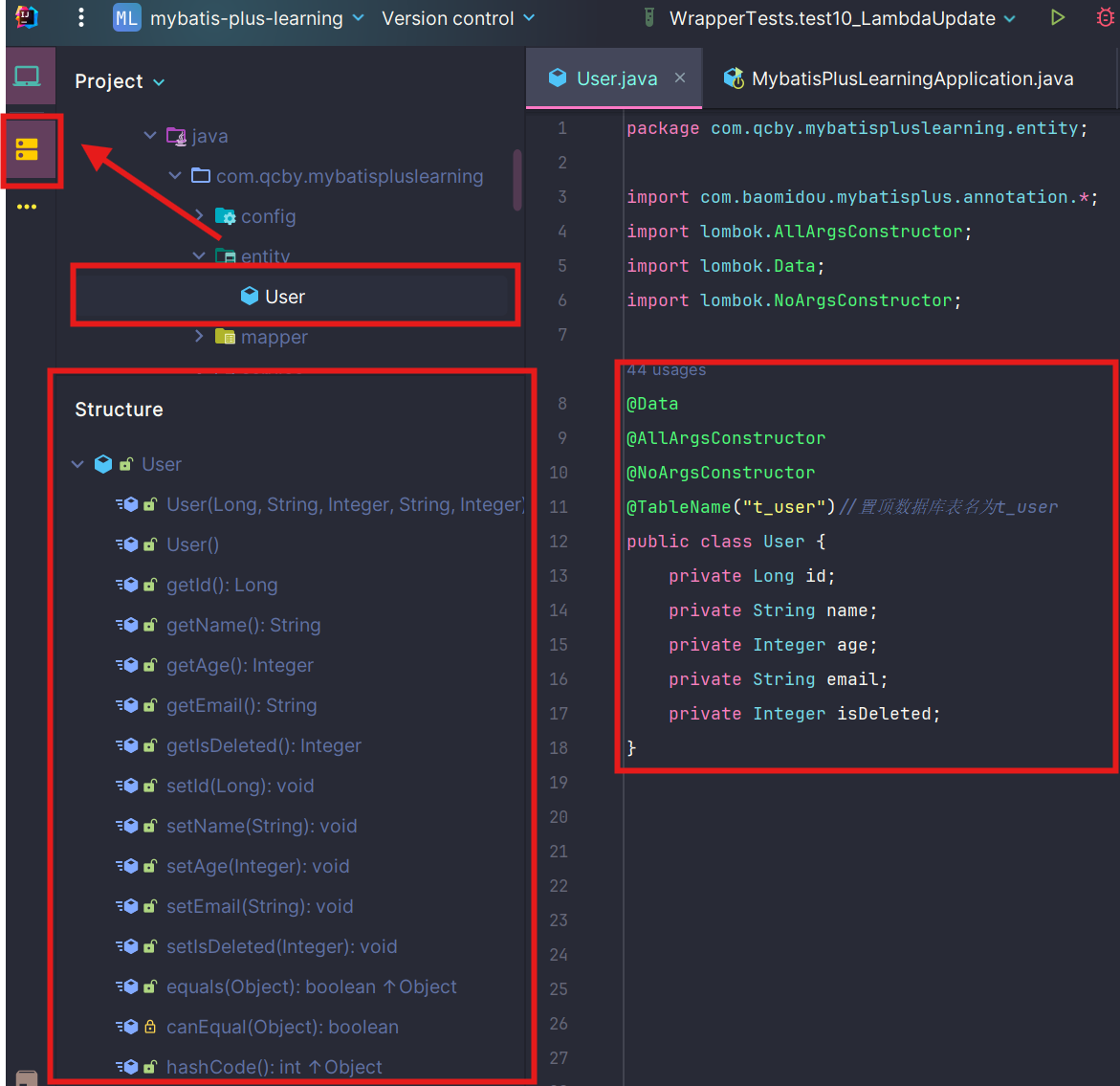Collapse the User node in Structure panel
This screenshot has height=1086, width=1120.
coord(77,464)
